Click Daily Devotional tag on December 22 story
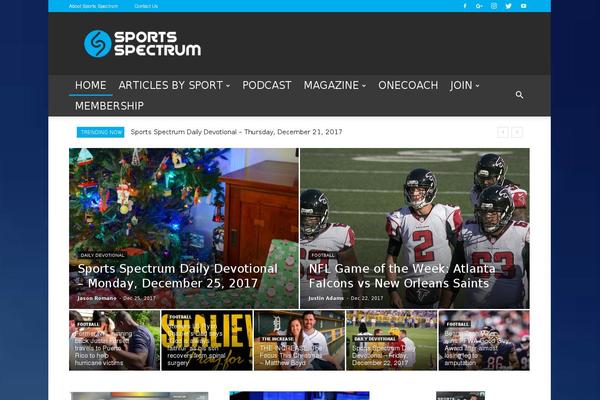 click(x=375, y=339)
